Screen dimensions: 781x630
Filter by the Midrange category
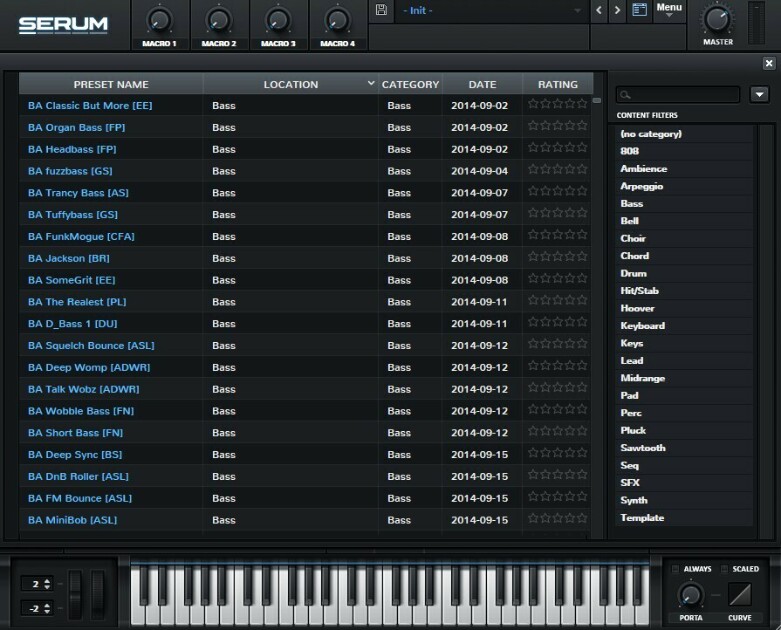click(x=683, y=378)
